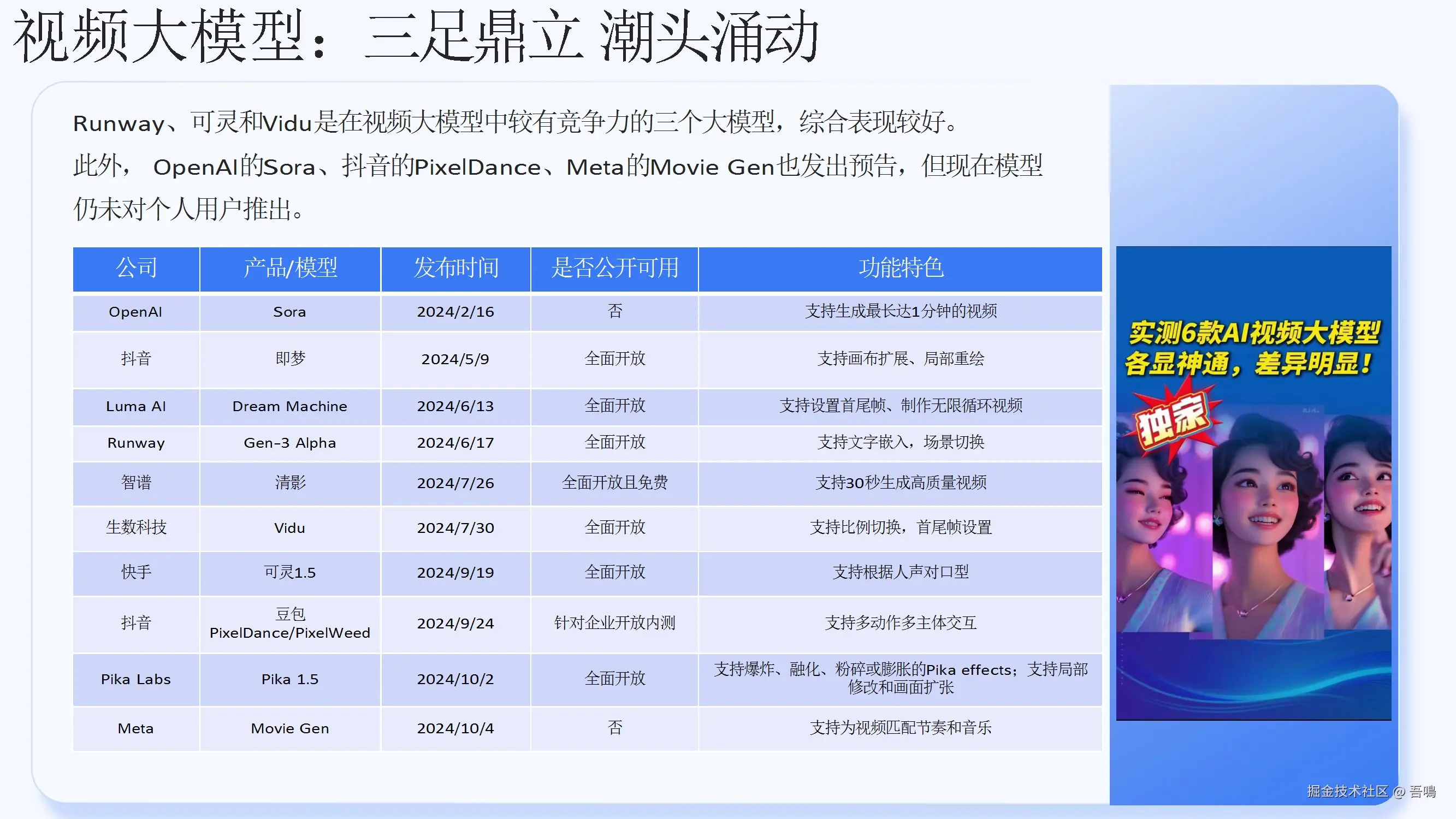The image size is (1456, 819).
Task: Click the 2024/7/30 release date cell
Action: click(x=455, y=528)
